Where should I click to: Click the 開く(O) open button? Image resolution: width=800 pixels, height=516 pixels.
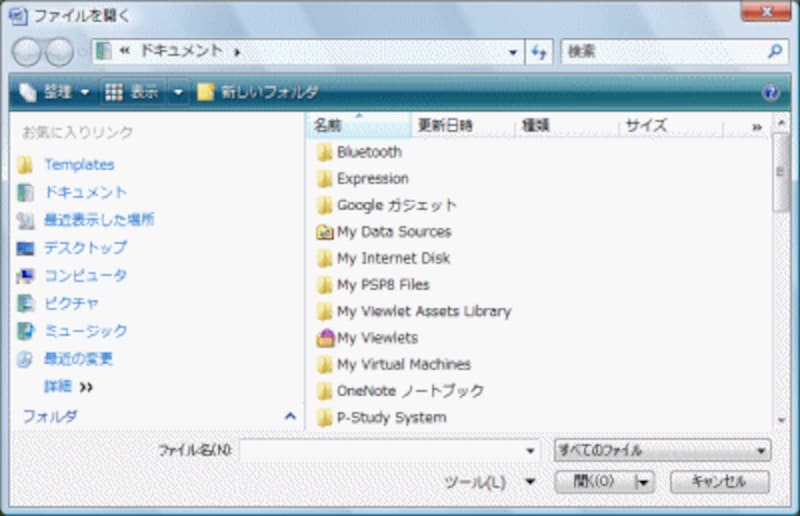click(593, 482)
